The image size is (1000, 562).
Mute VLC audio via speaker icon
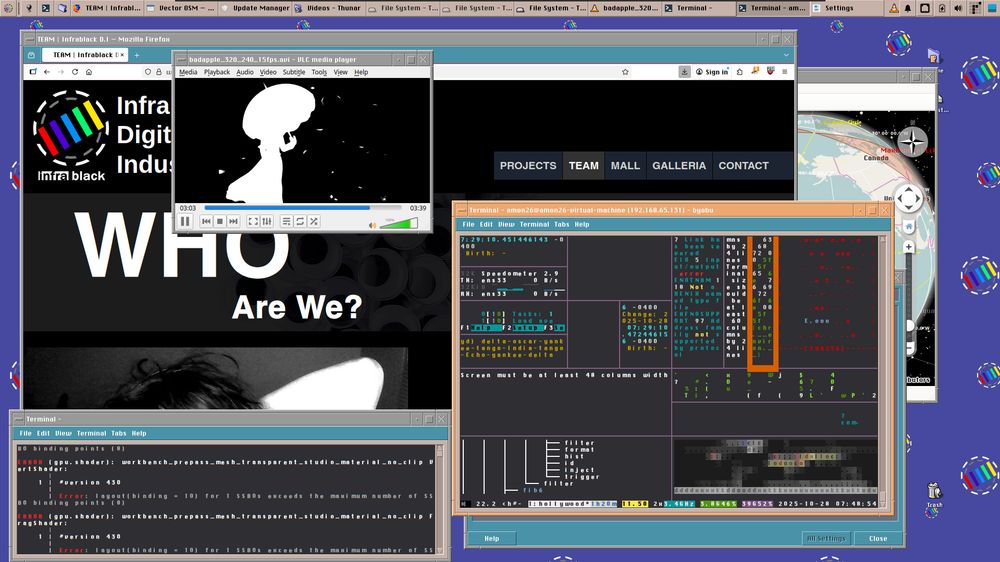click(372, 225)
